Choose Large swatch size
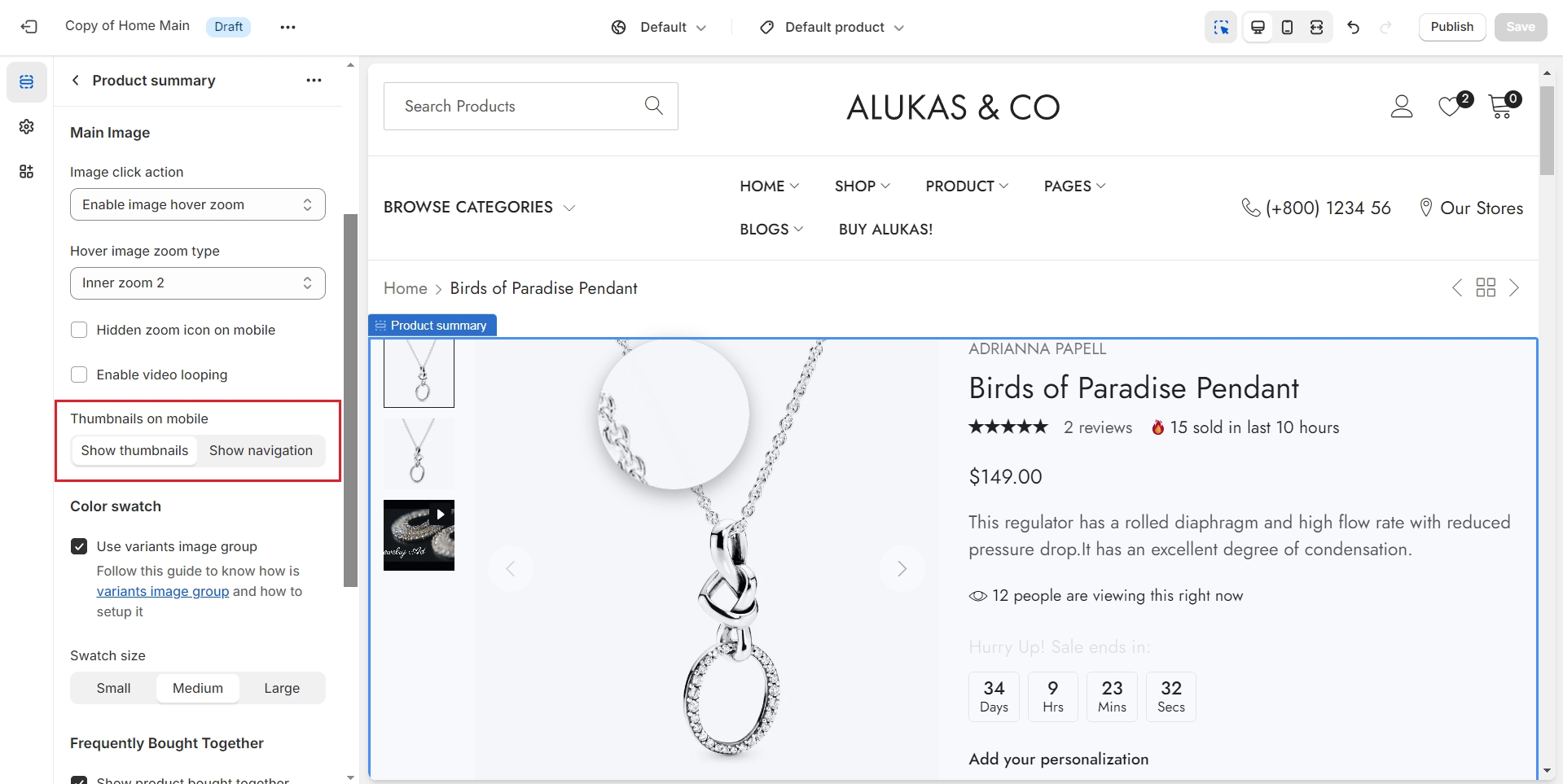Viewport: 1563px width, 784px height. (282, 688)
